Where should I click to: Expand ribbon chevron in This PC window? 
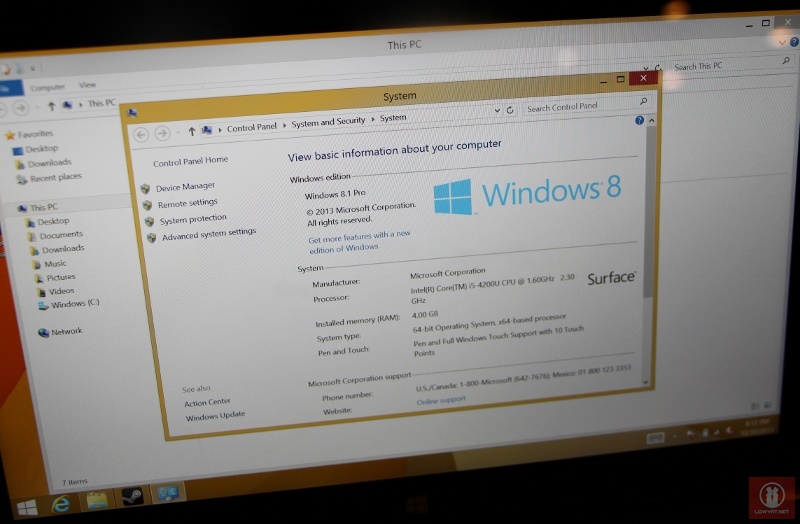tap(782, 43)
